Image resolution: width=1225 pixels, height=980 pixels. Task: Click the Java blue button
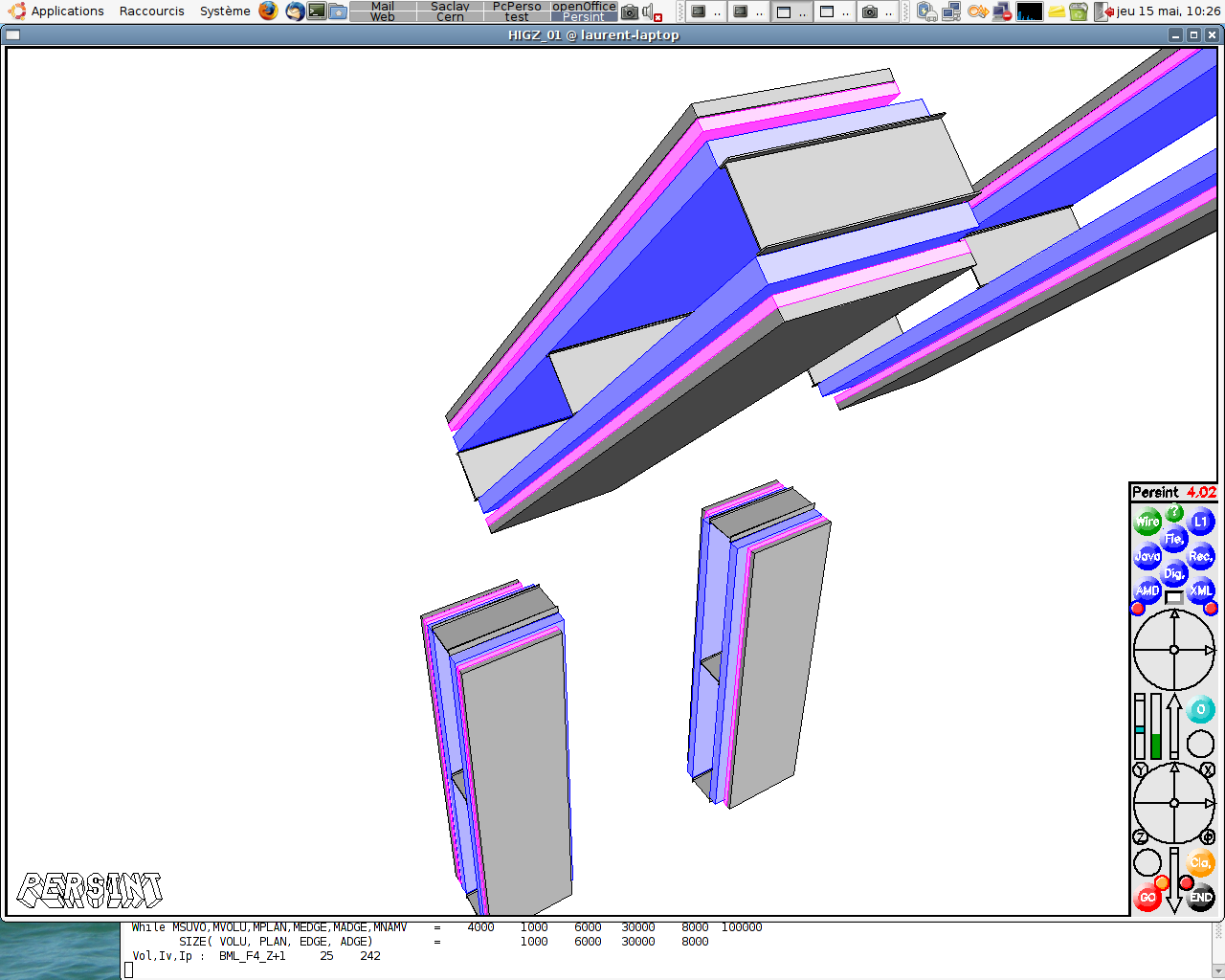pos(1147,556)
